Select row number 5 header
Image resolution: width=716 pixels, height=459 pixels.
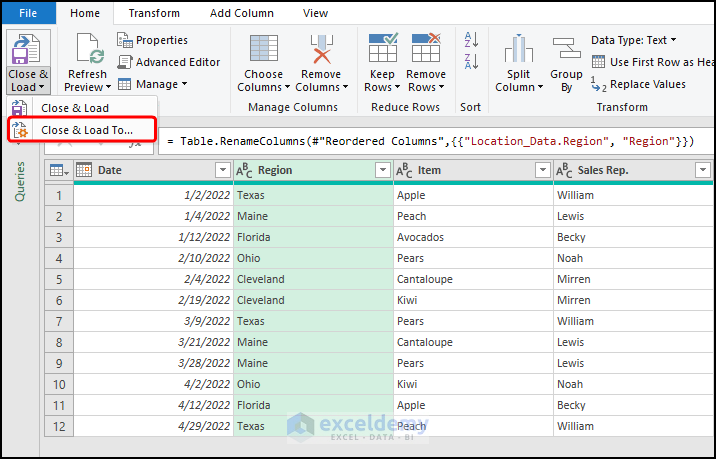(x=59, y=279)
